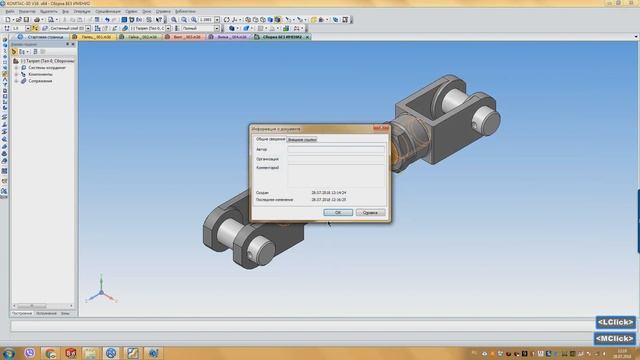The width and height of the screenshot is (640, 360).
Task: Expand the Сопряжения node
Action: click(16, 81)
